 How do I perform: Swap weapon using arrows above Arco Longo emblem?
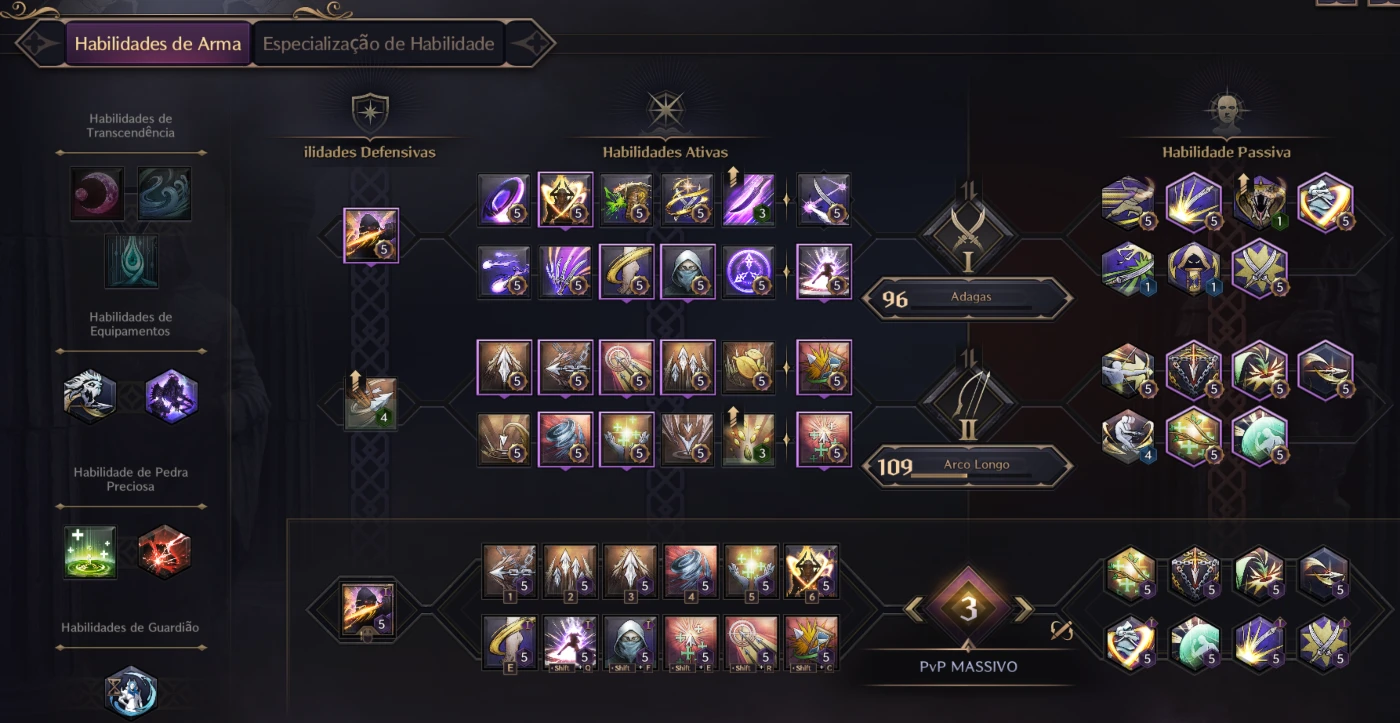click(968, 356)
